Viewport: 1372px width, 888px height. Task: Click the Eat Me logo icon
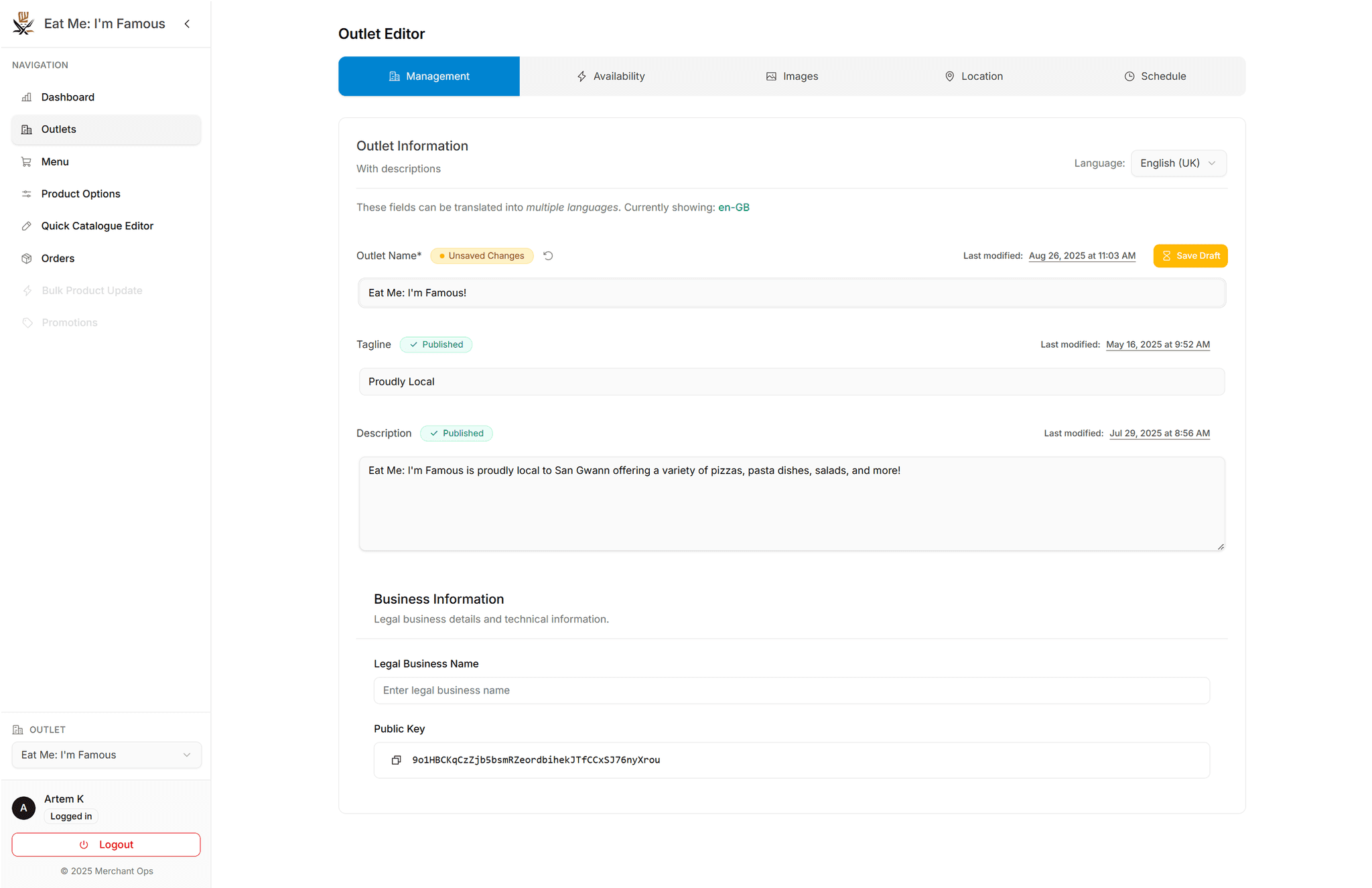(23, 23)
